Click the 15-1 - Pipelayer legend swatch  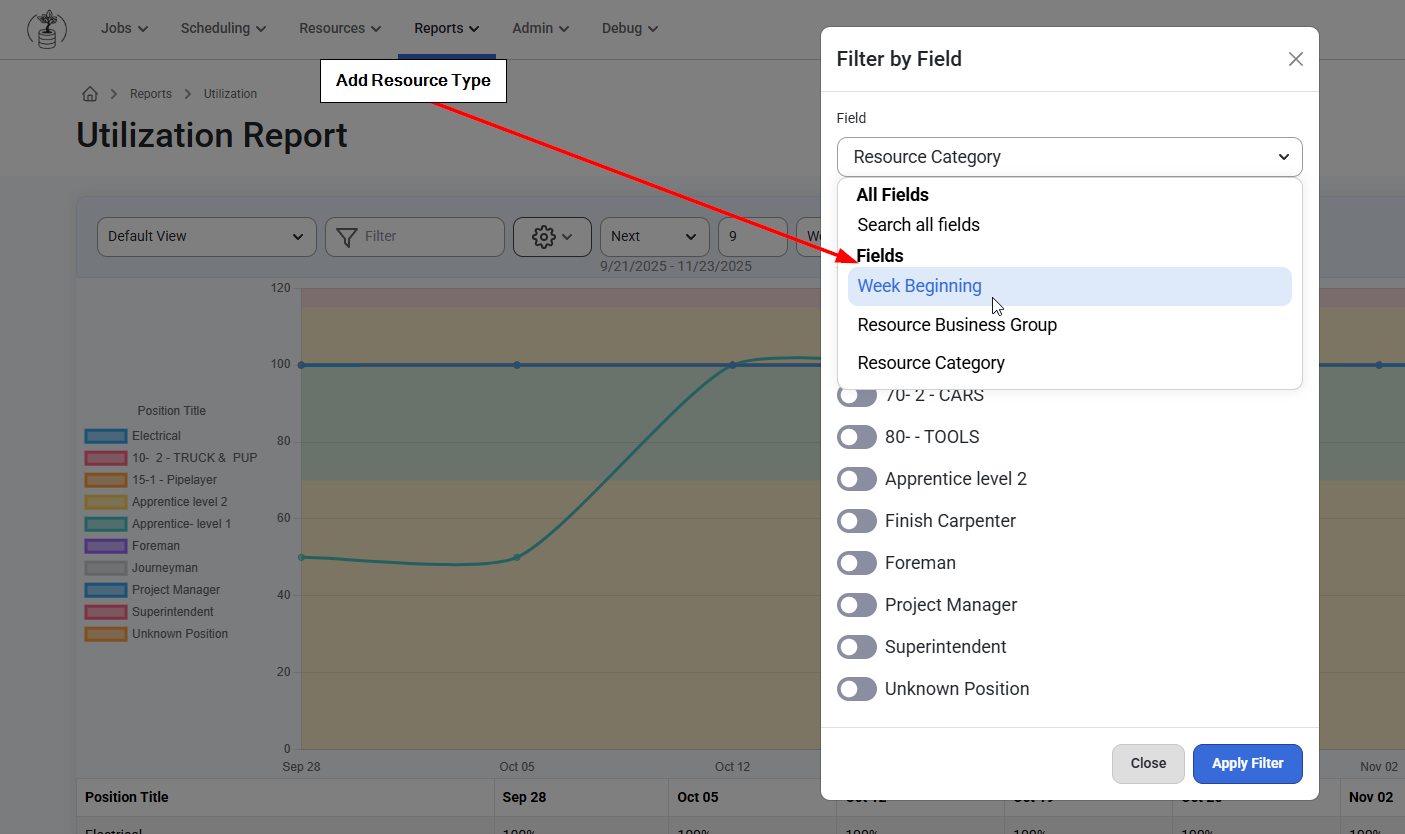click(106, 480)
